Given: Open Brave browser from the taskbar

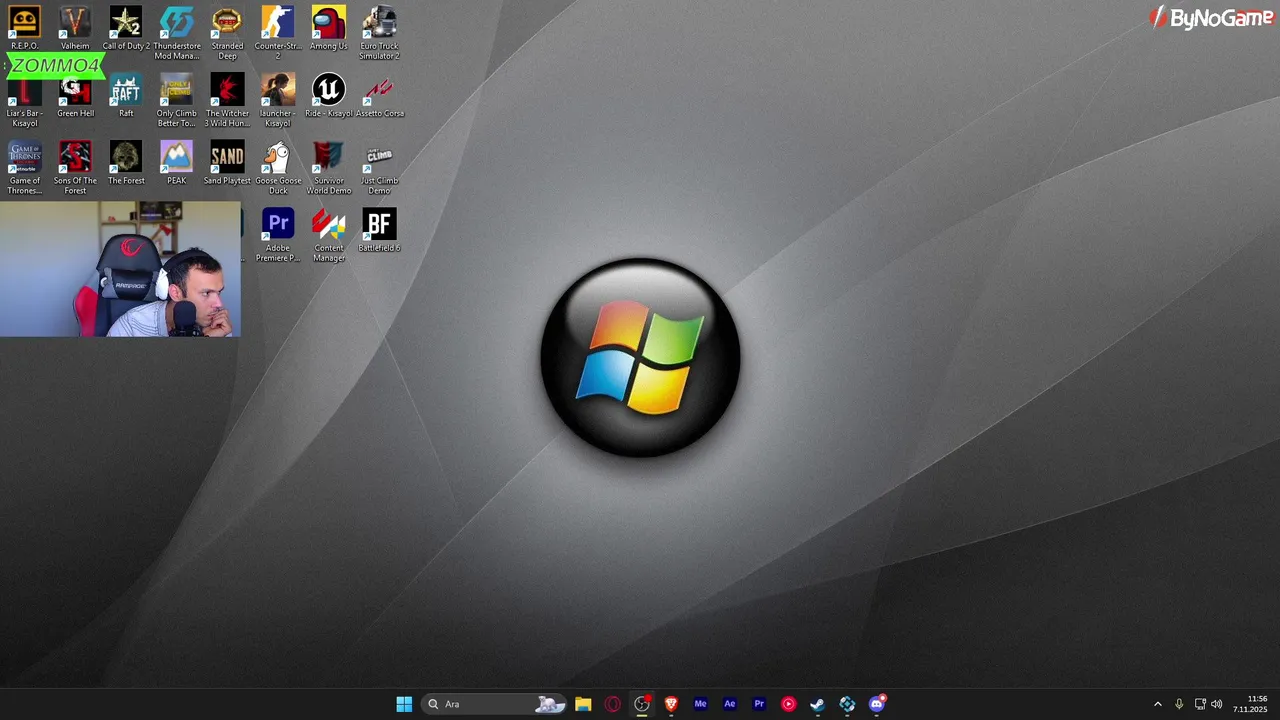Looking at the screenshot, I should pyautogui.click(x=671, y=704).
